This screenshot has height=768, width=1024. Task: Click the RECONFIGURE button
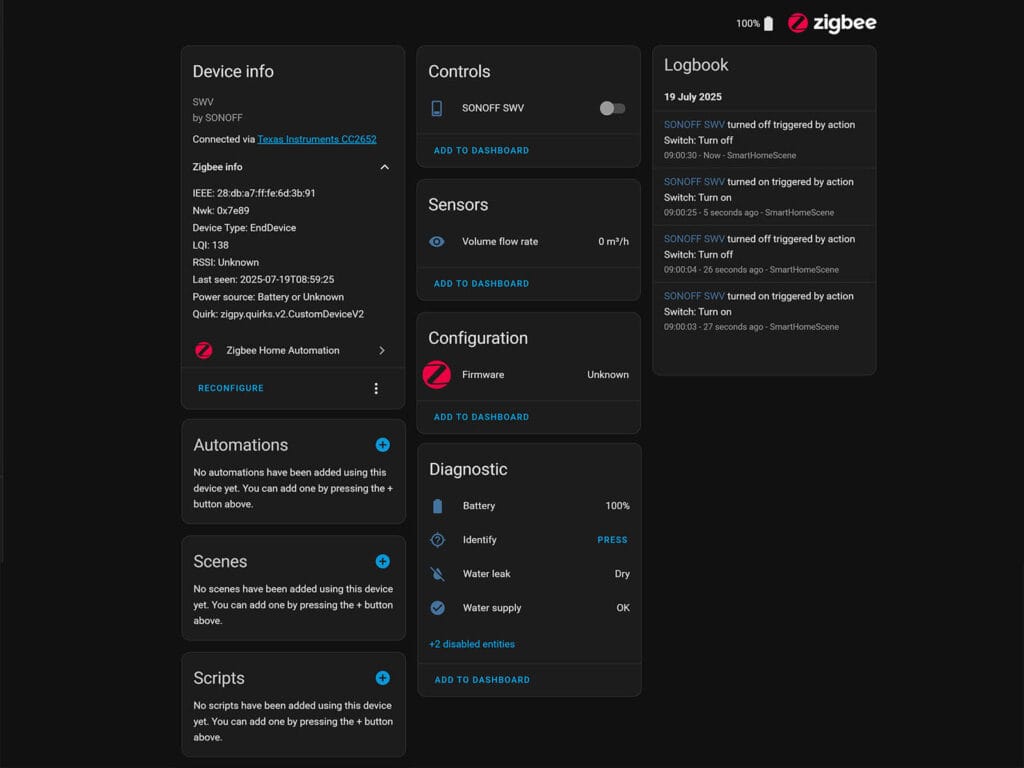point(231,388)
